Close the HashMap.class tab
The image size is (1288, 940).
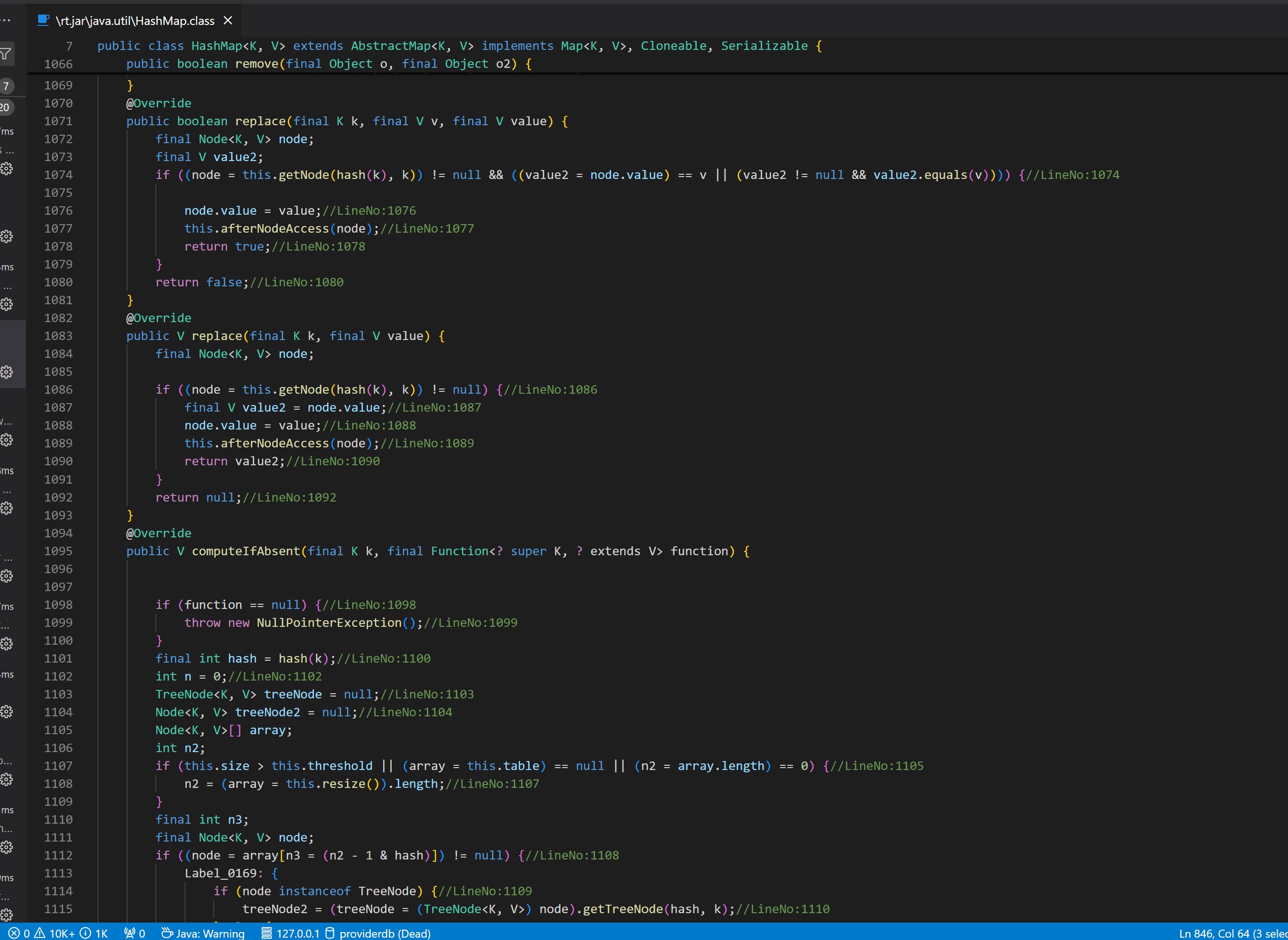(x=228, y=20)
